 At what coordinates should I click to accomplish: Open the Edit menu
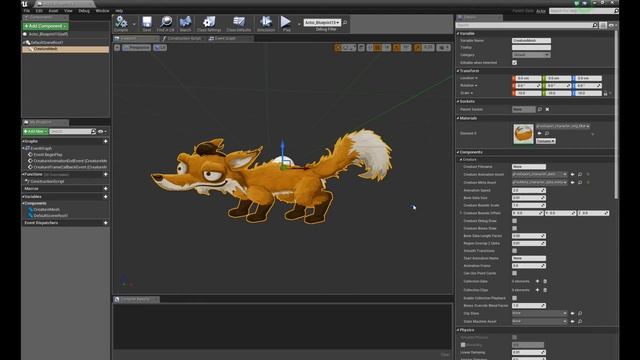point(39,11)
